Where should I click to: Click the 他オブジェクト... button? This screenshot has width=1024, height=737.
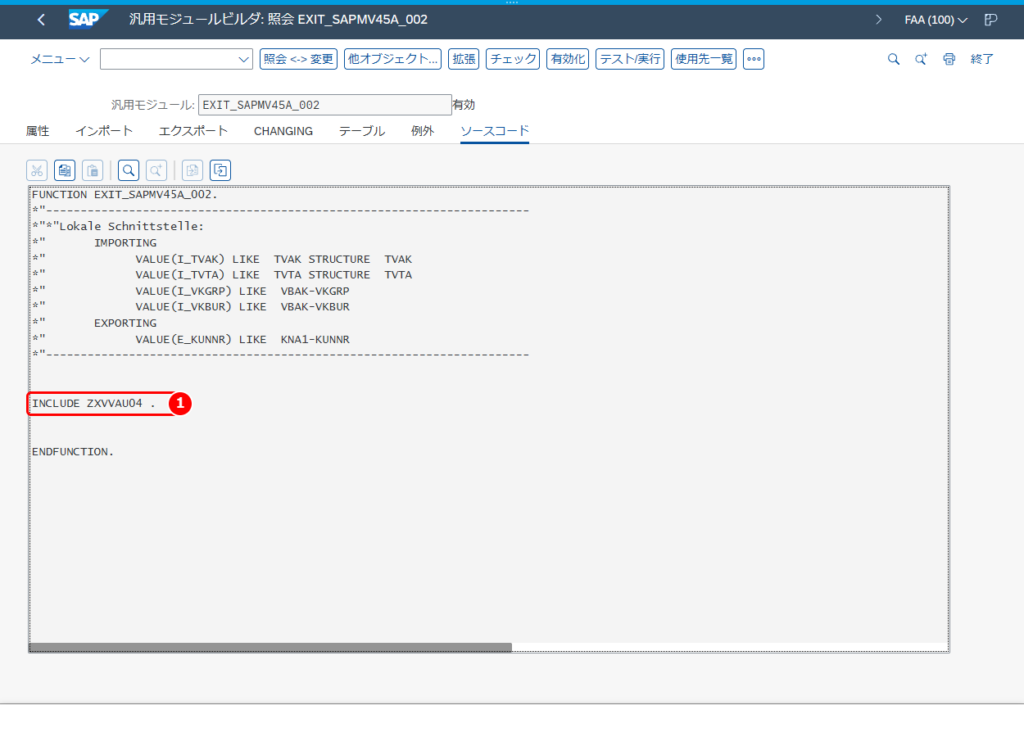[x=392, y=59]
